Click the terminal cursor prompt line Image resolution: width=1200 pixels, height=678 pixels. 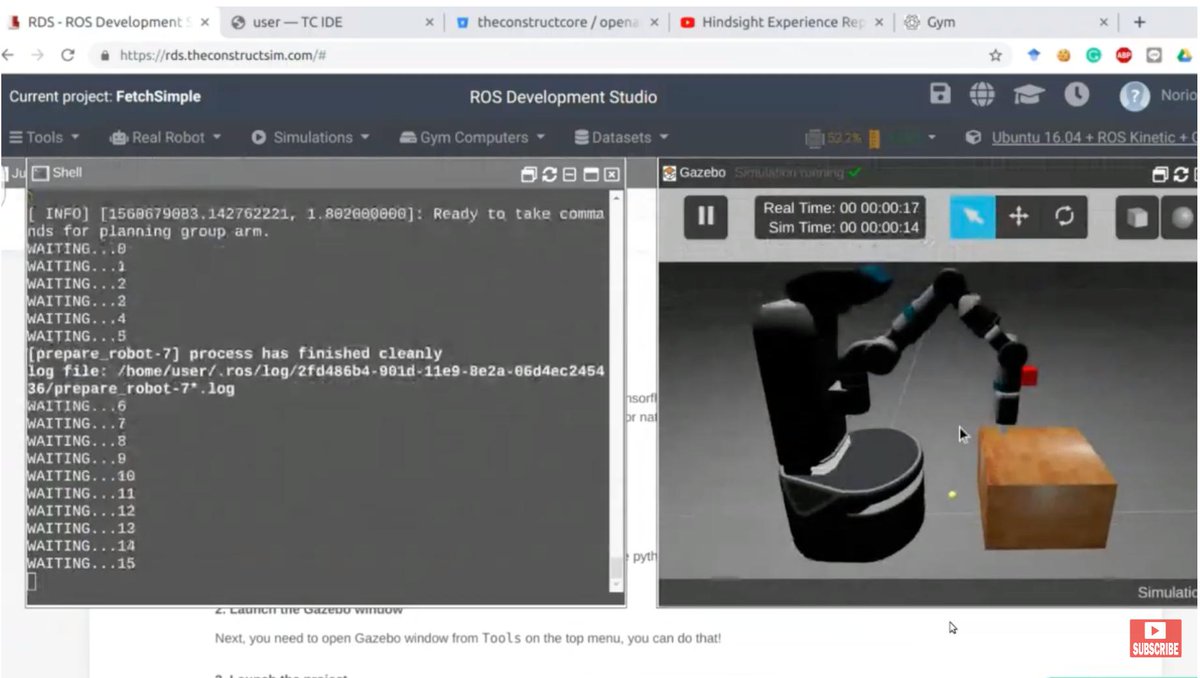coord(32,581)
